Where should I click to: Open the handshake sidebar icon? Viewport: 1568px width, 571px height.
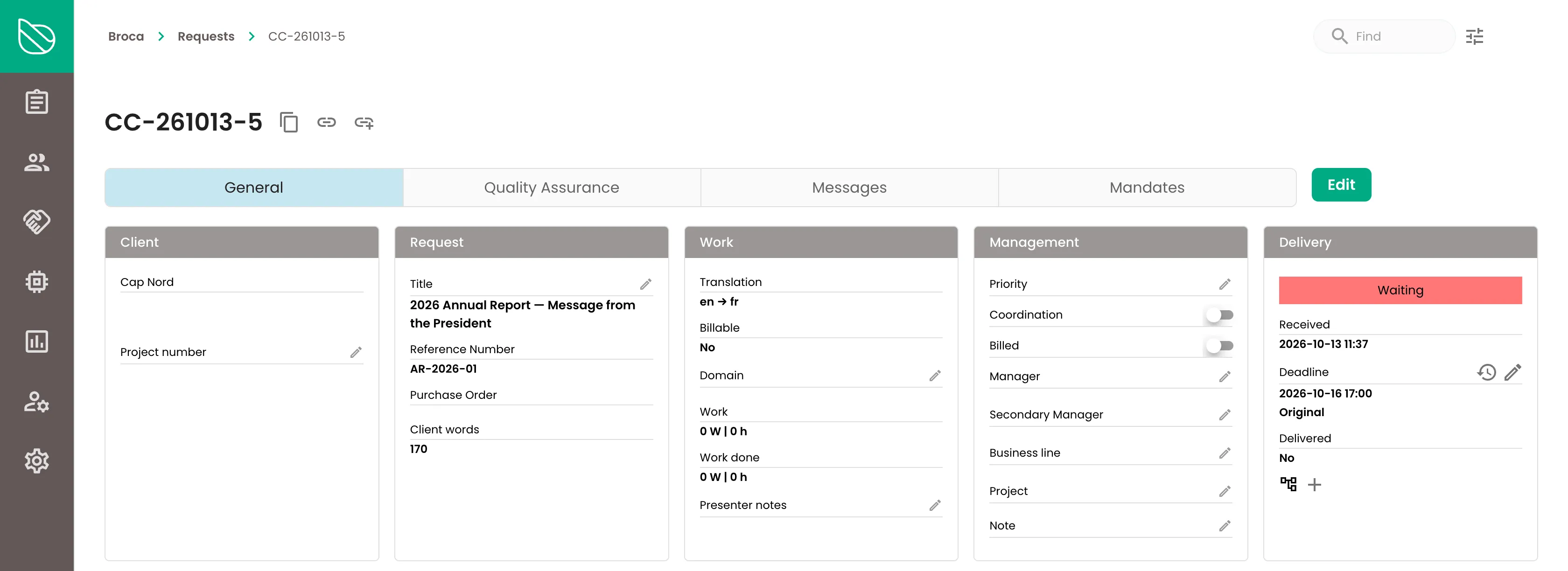(x=36, y=222)
